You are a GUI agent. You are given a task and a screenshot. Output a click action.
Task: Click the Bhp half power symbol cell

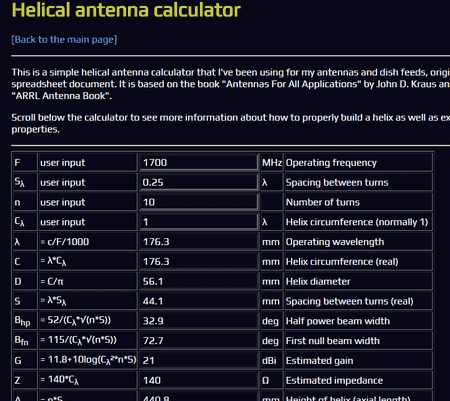click(x=25, y=321)
